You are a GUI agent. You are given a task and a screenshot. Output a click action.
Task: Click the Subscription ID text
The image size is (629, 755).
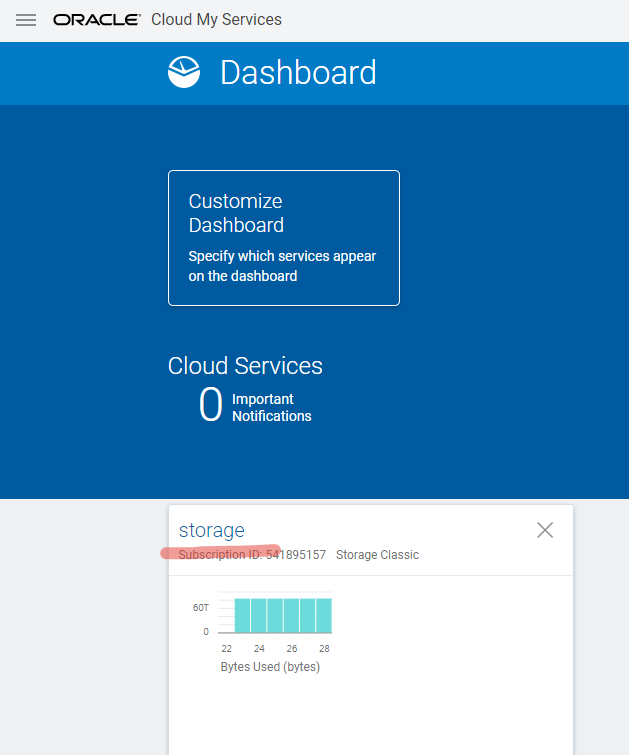[252, 555]
